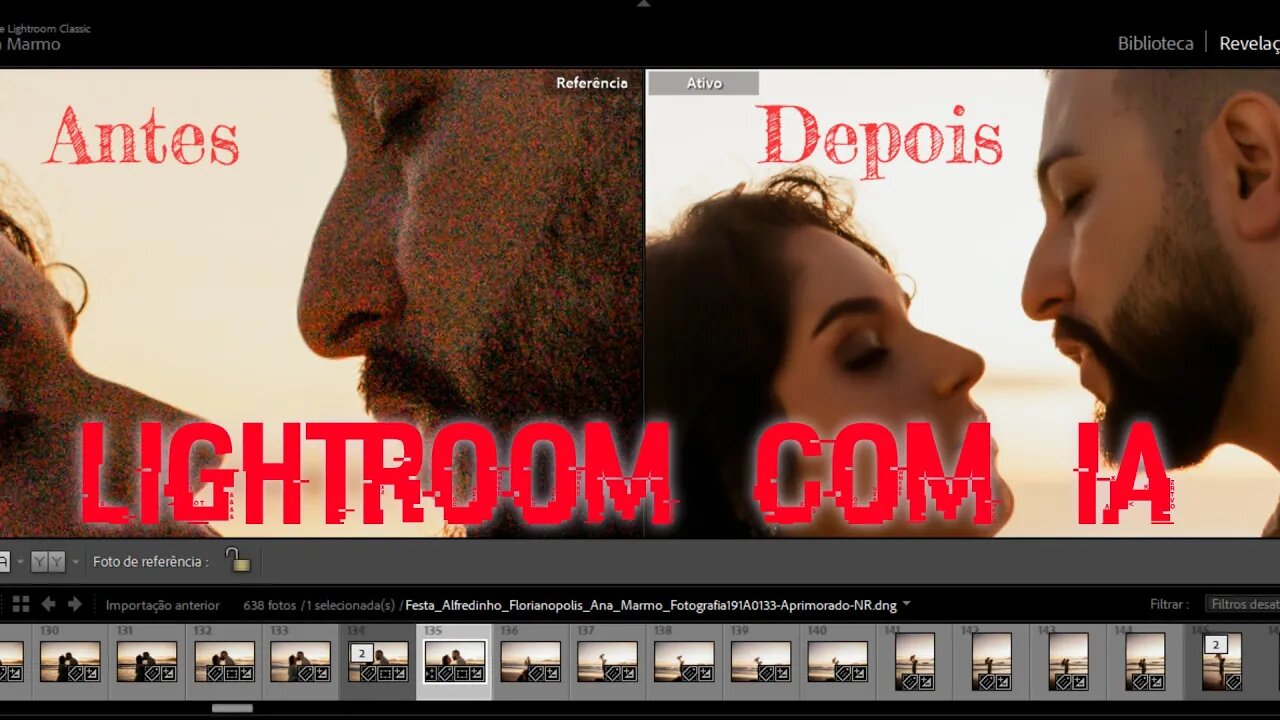Click keyword tag badge on thumbnail 141
The height and width of the screenshot is (720, 1280).
[x=909, y=682]
